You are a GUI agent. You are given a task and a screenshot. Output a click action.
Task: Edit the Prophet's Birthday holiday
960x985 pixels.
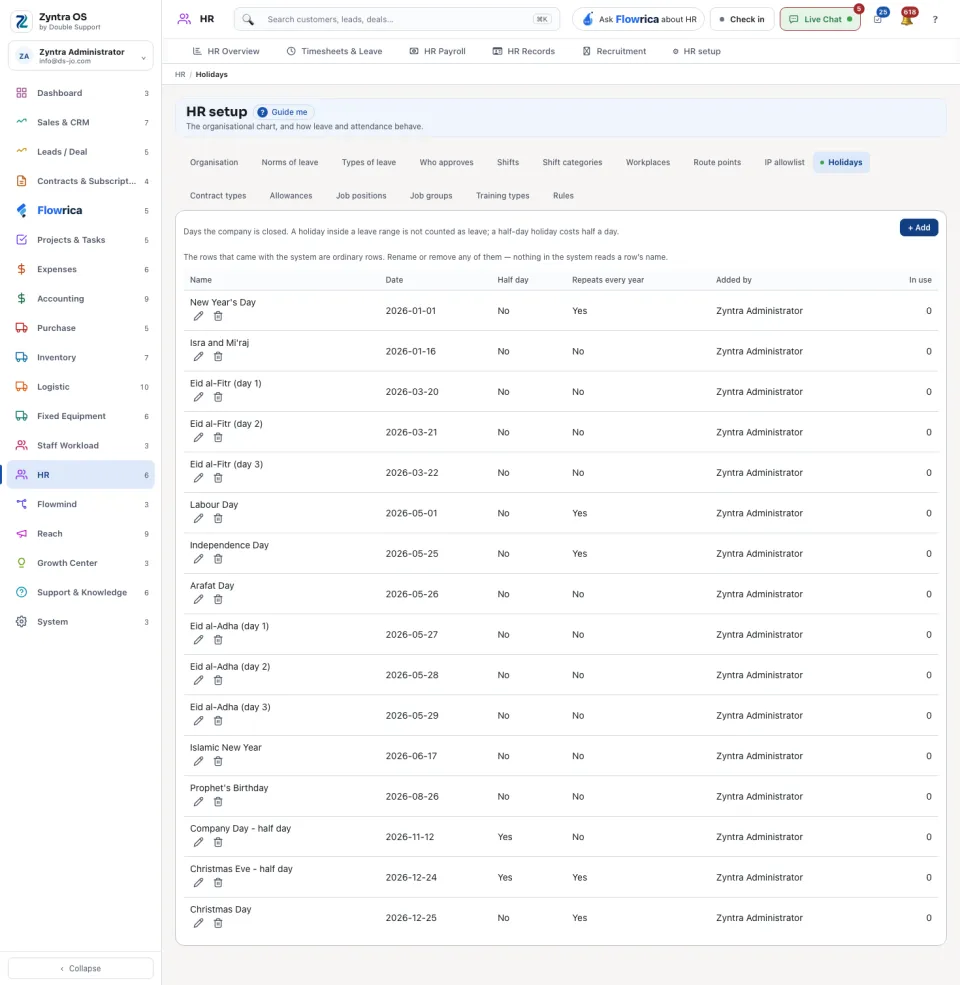point(199,802)
